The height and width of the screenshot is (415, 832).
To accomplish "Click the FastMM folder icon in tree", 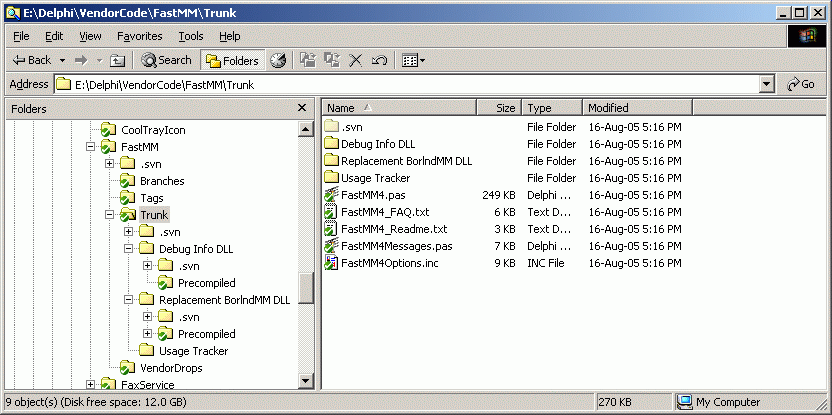I will tap(108, 147).
